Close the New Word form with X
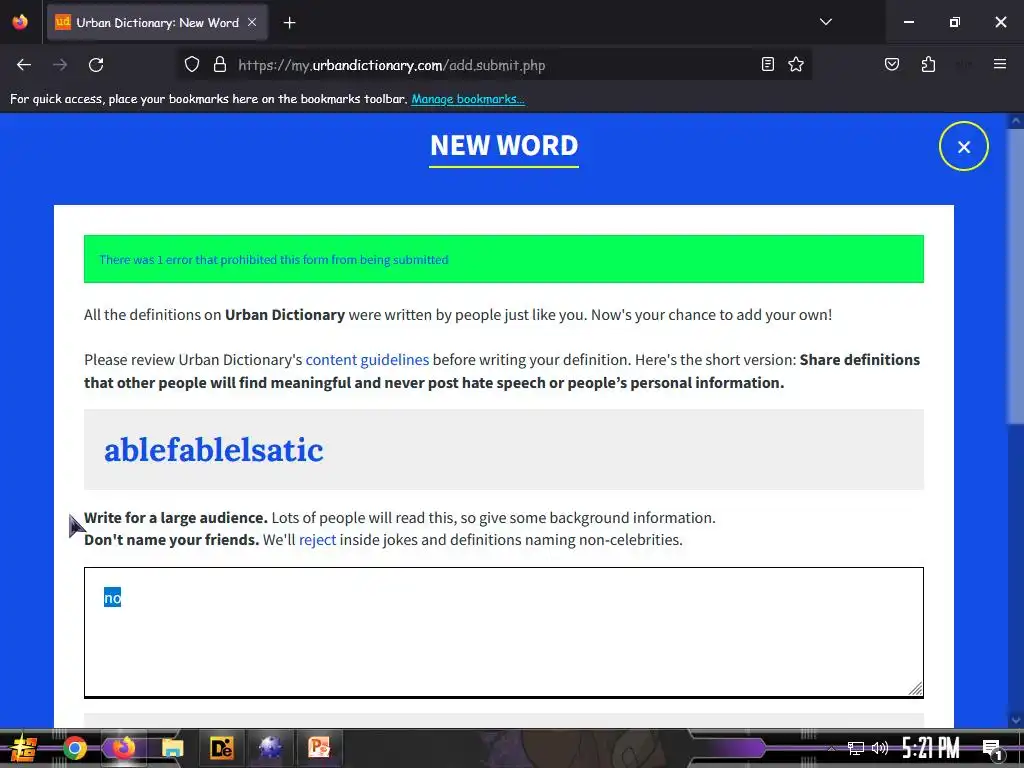The image size is (1024, 768). (964, 146)
